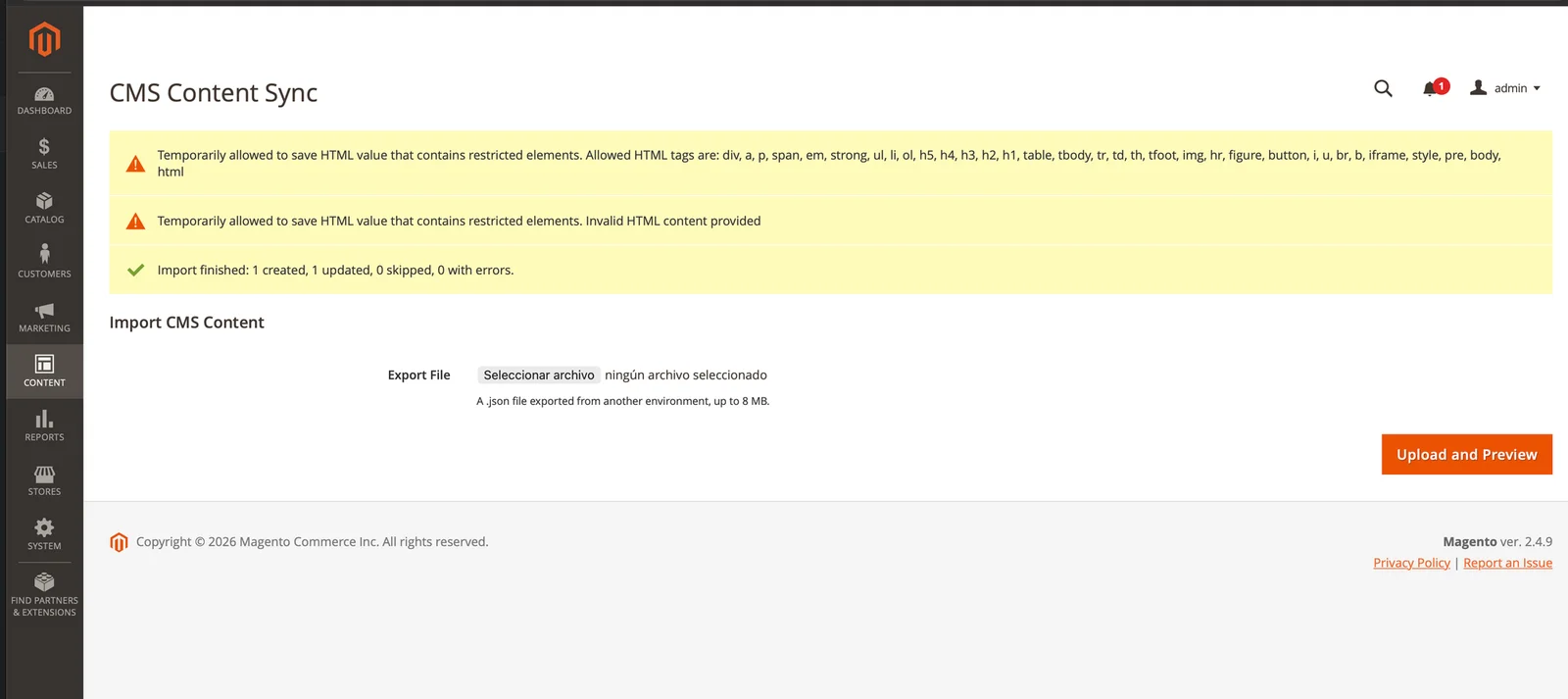Viewport: 1568px width, 699px height.
Task: Click the allowed HTML tags warning text
Action: click(829, 164)
